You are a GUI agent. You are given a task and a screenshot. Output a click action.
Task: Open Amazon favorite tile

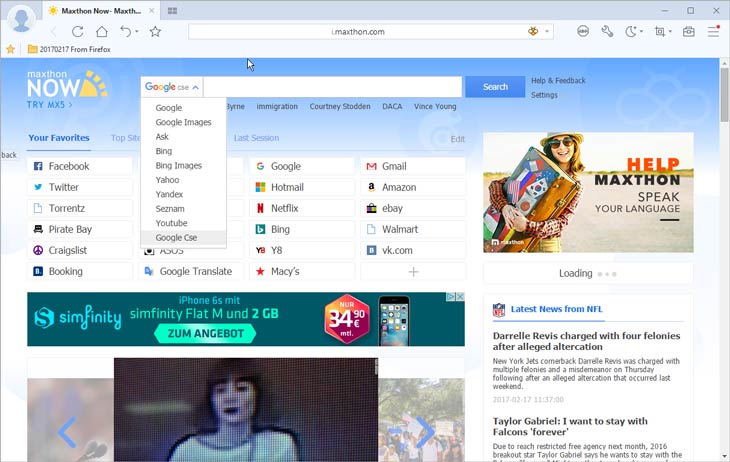[413, 187]
